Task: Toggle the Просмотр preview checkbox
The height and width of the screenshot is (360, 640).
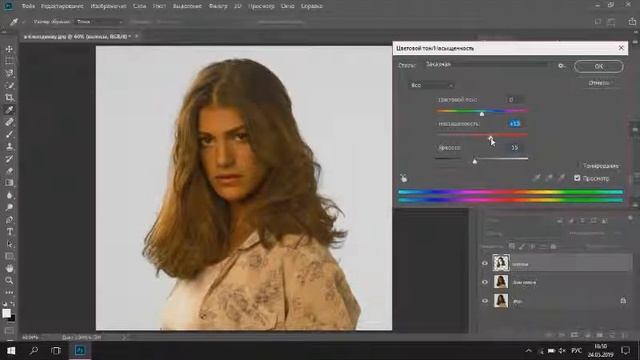Action: tap(577, 178)
